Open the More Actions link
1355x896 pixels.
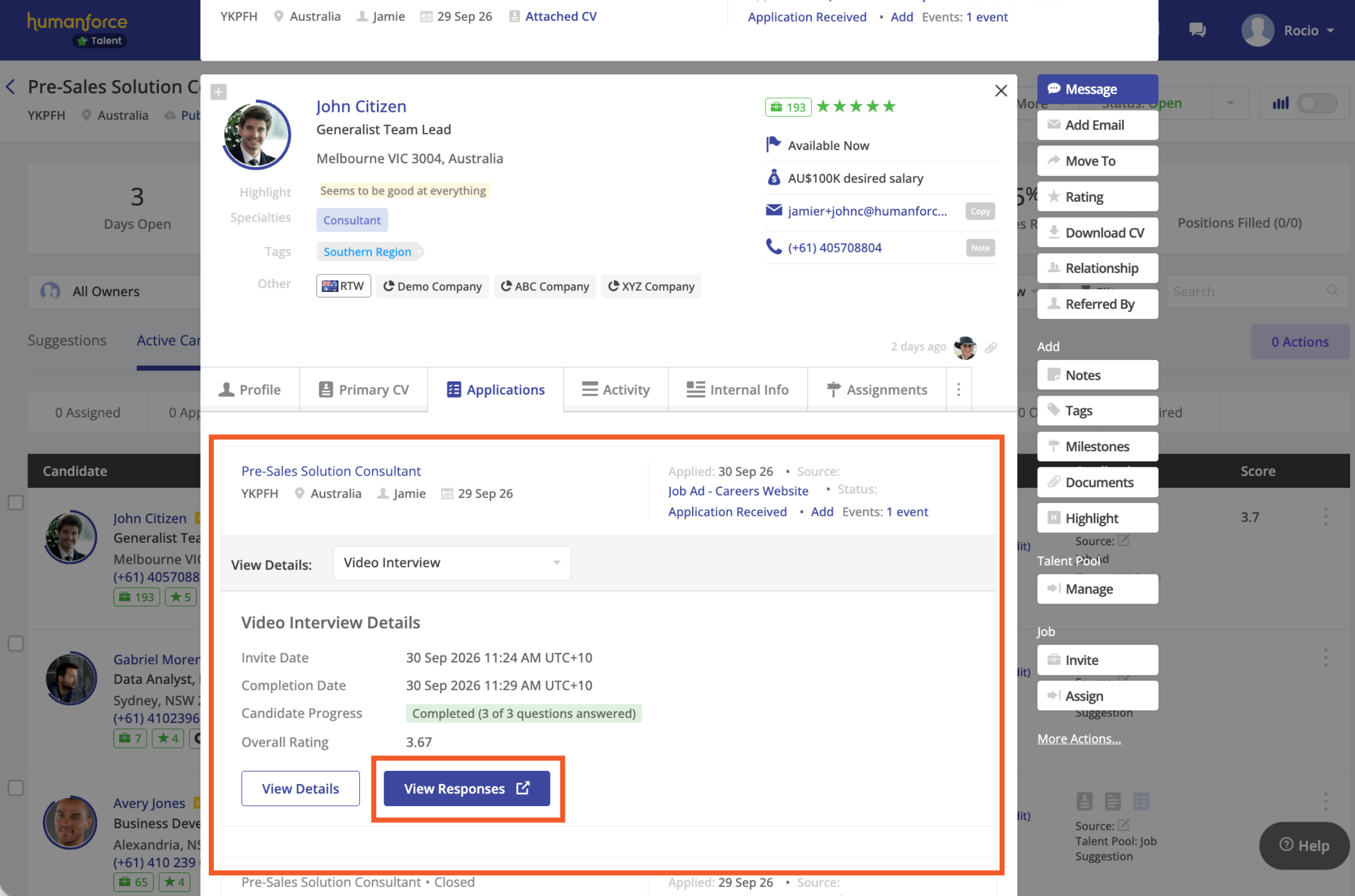(1078, 738)
